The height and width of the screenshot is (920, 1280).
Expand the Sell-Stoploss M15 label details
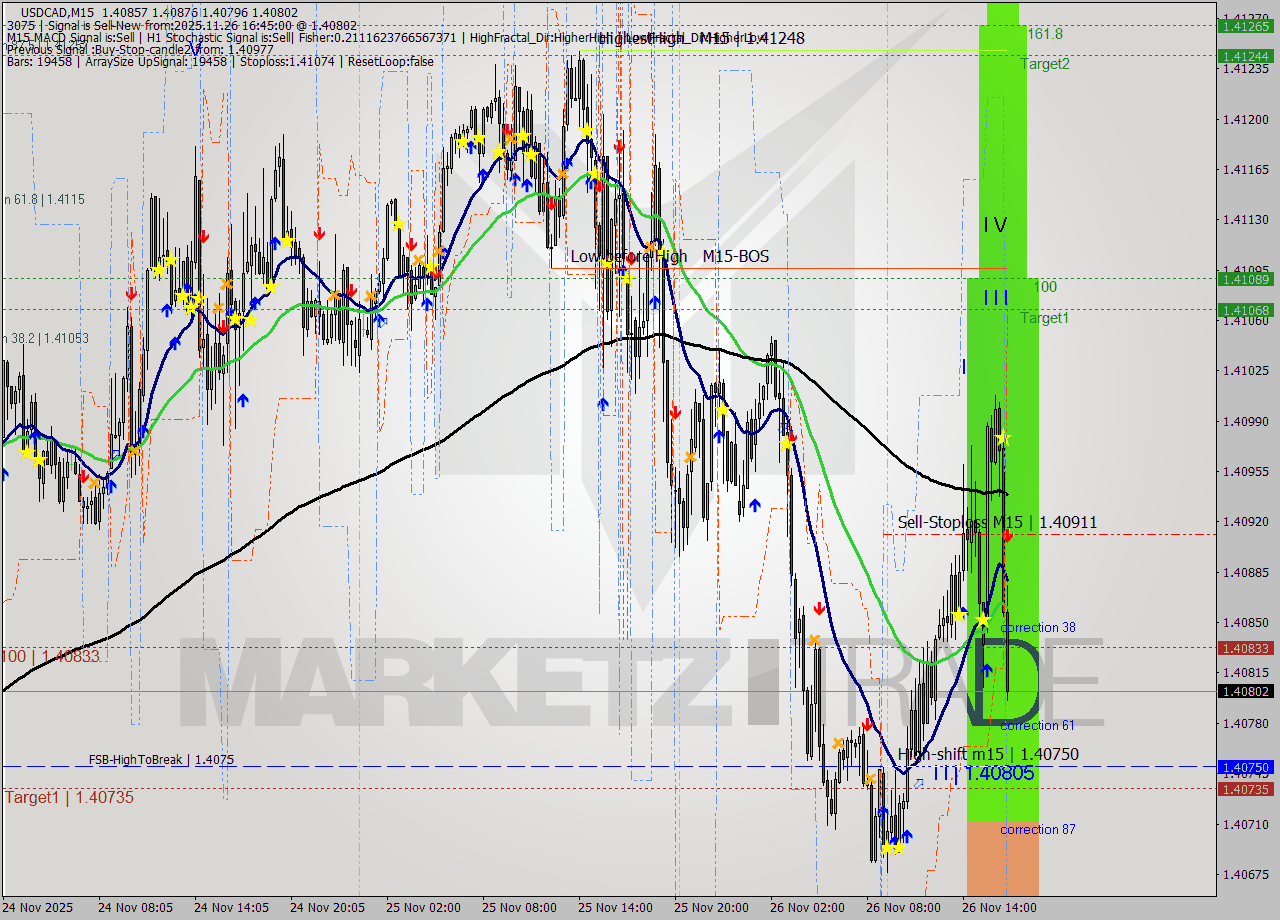(x=997, y=522)
